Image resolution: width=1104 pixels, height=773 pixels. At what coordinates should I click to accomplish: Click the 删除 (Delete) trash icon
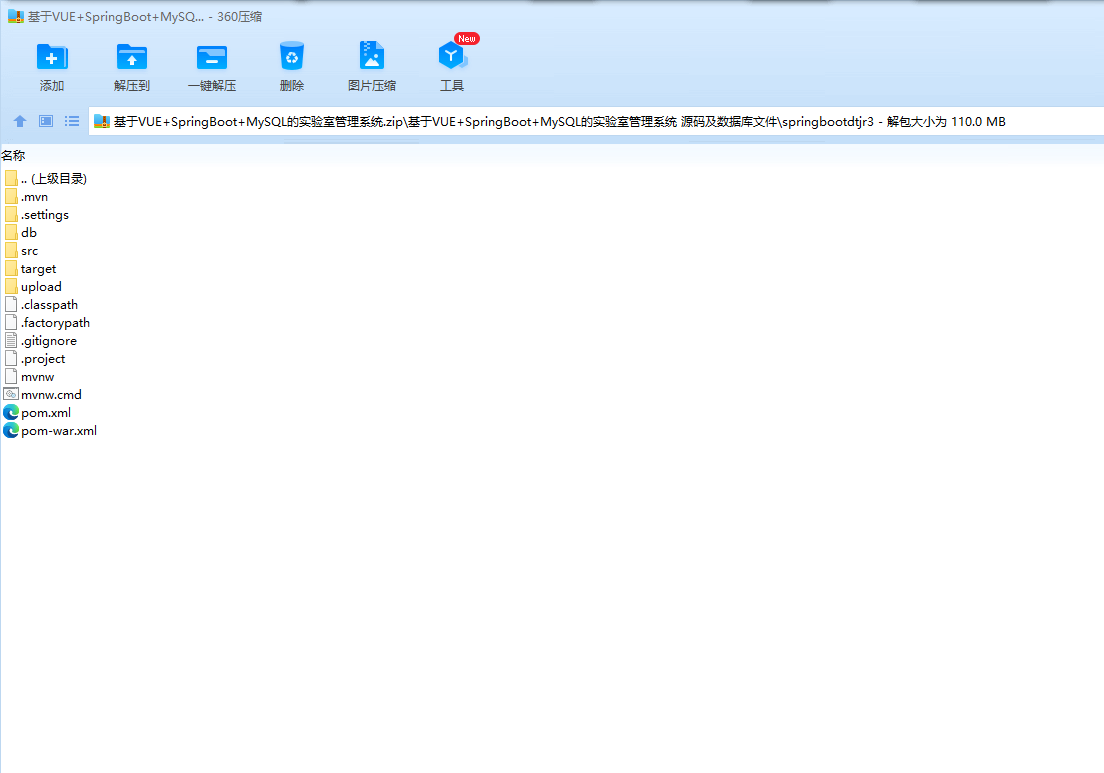pos(291,56)
